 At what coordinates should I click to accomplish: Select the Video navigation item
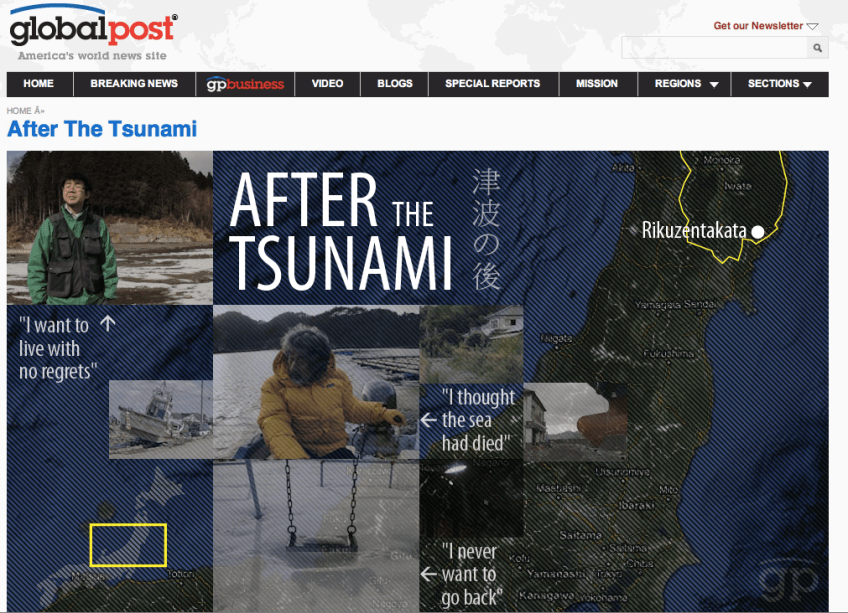(327, 84)
